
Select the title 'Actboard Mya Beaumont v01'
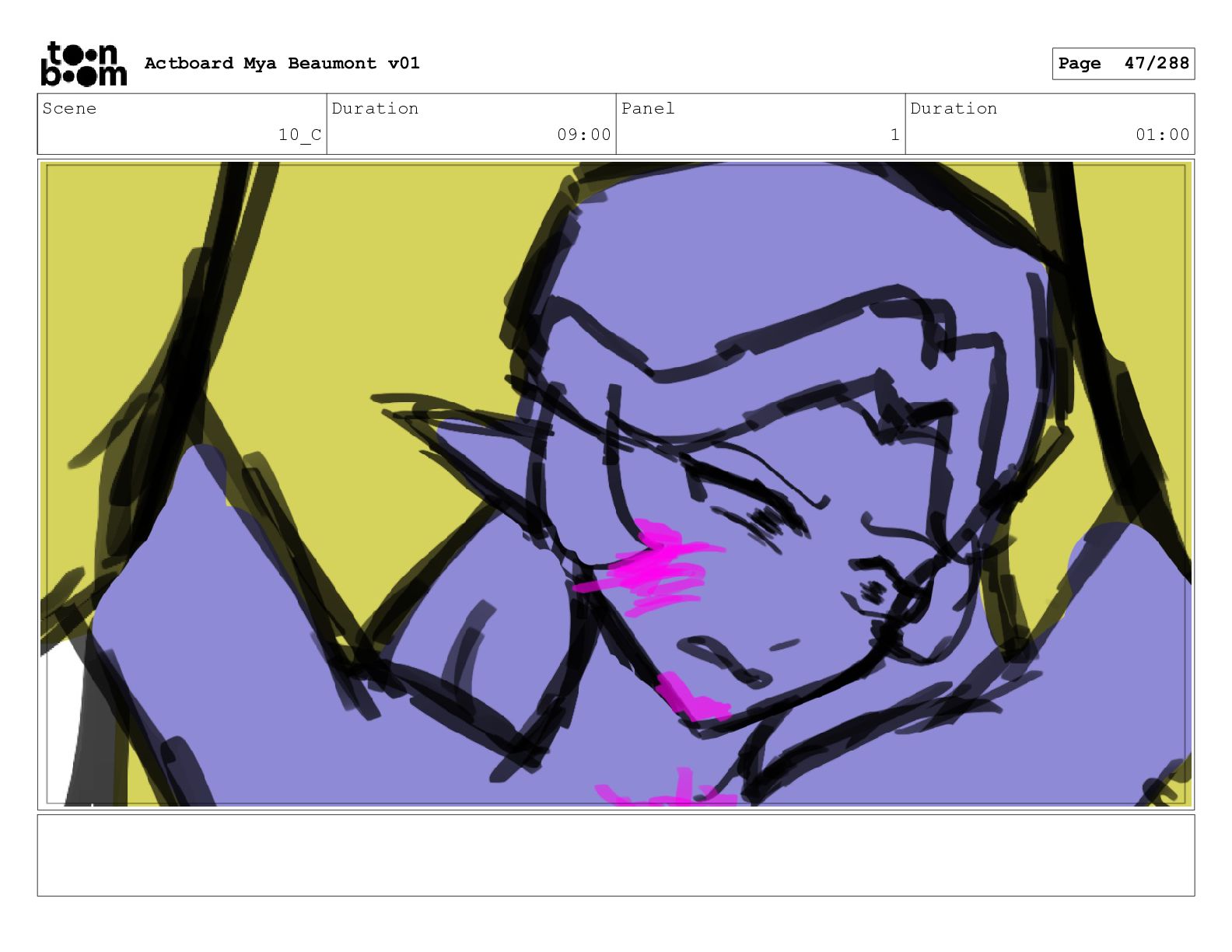(282, 63)
